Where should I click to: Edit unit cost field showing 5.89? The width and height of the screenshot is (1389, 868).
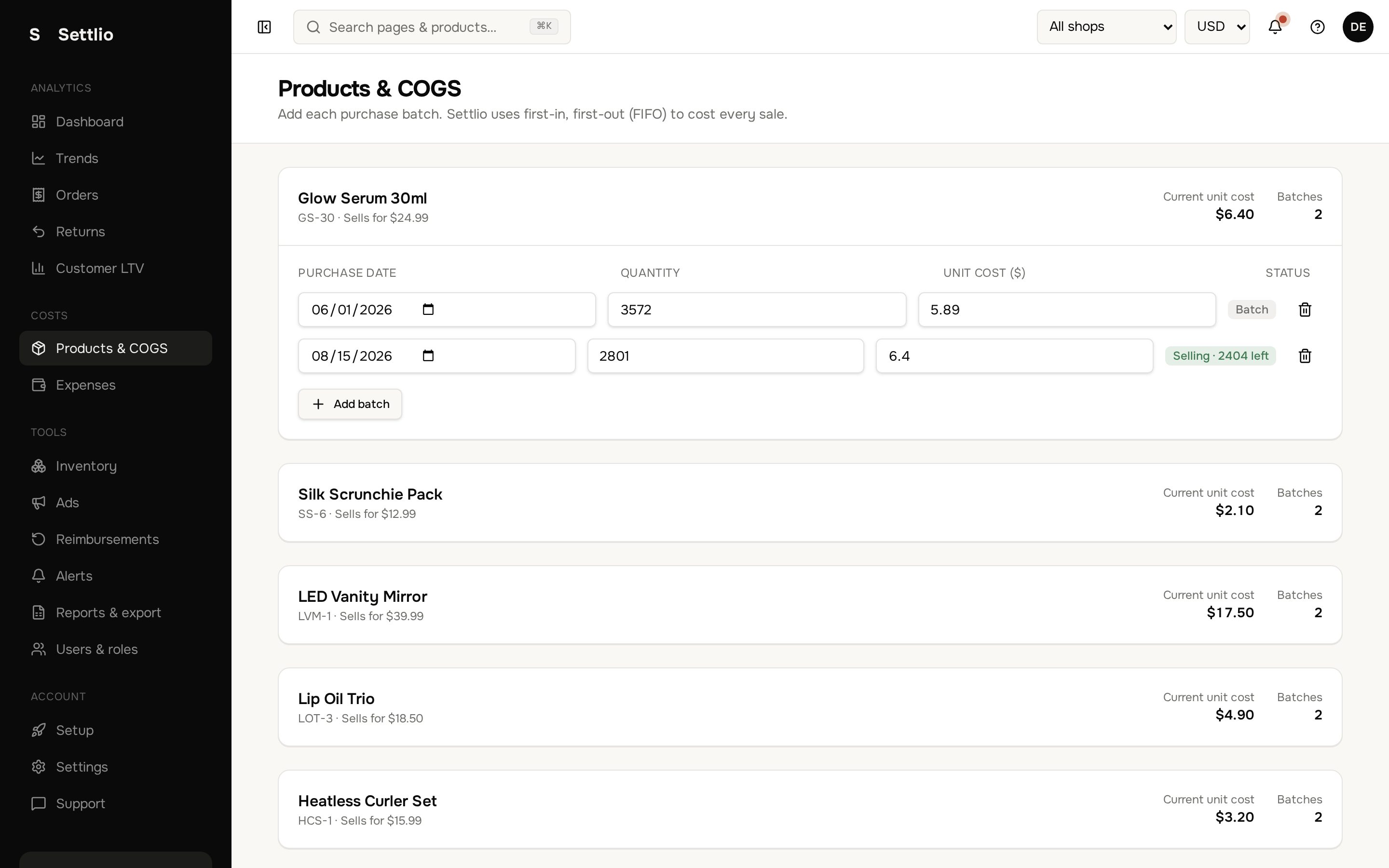[x=1066, y=310]
